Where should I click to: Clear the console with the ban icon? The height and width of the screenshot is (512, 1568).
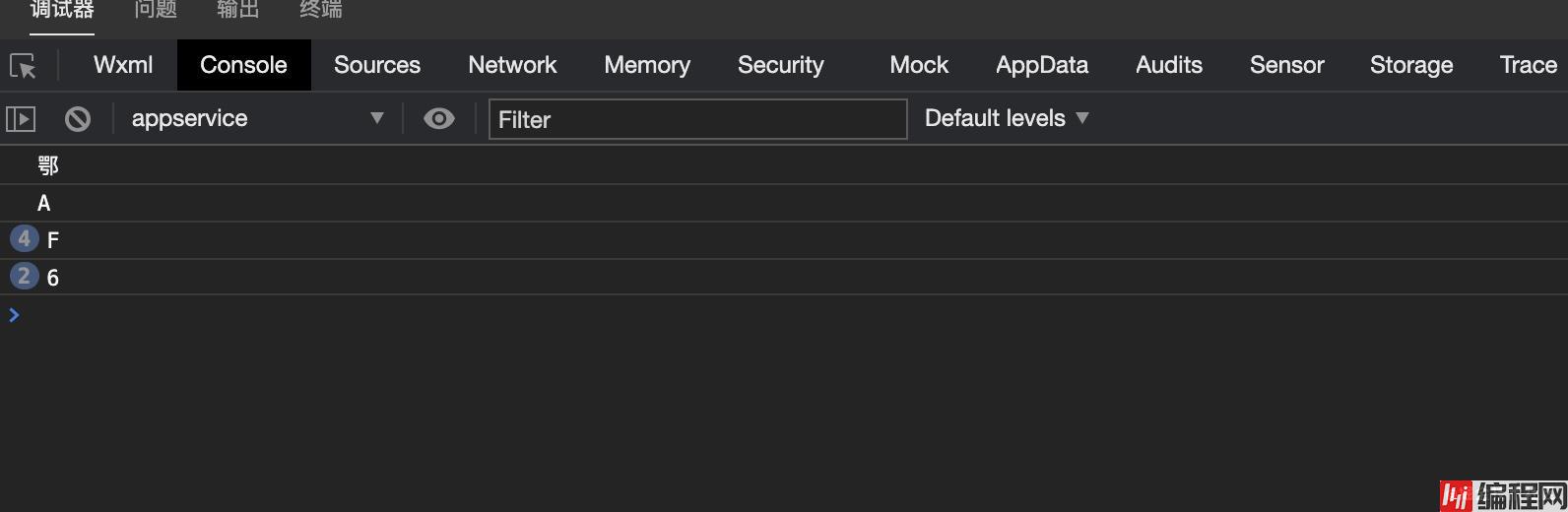point(78,119)
